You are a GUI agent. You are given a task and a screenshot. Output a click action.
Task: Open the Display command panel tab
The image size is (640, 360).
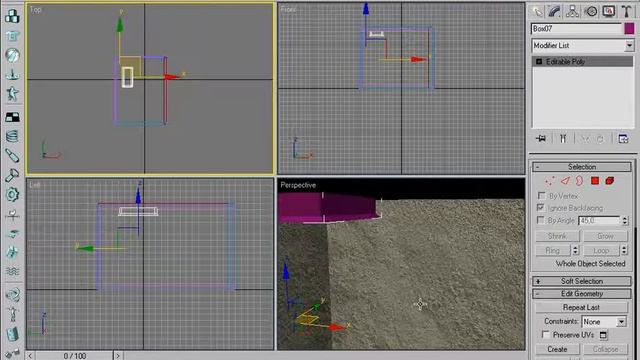(609, 11)
